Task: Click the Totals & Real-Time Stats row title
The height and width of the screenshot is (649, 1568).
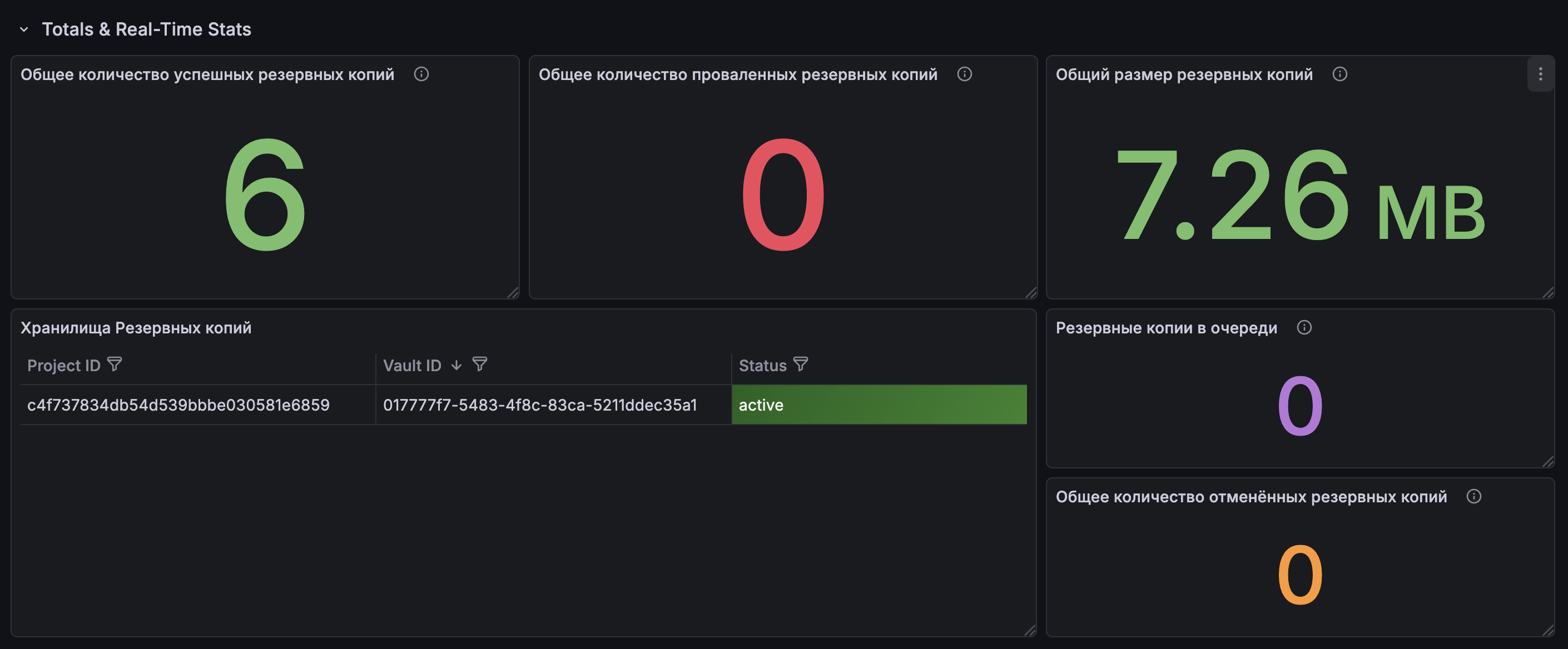Action: [146, 29]
